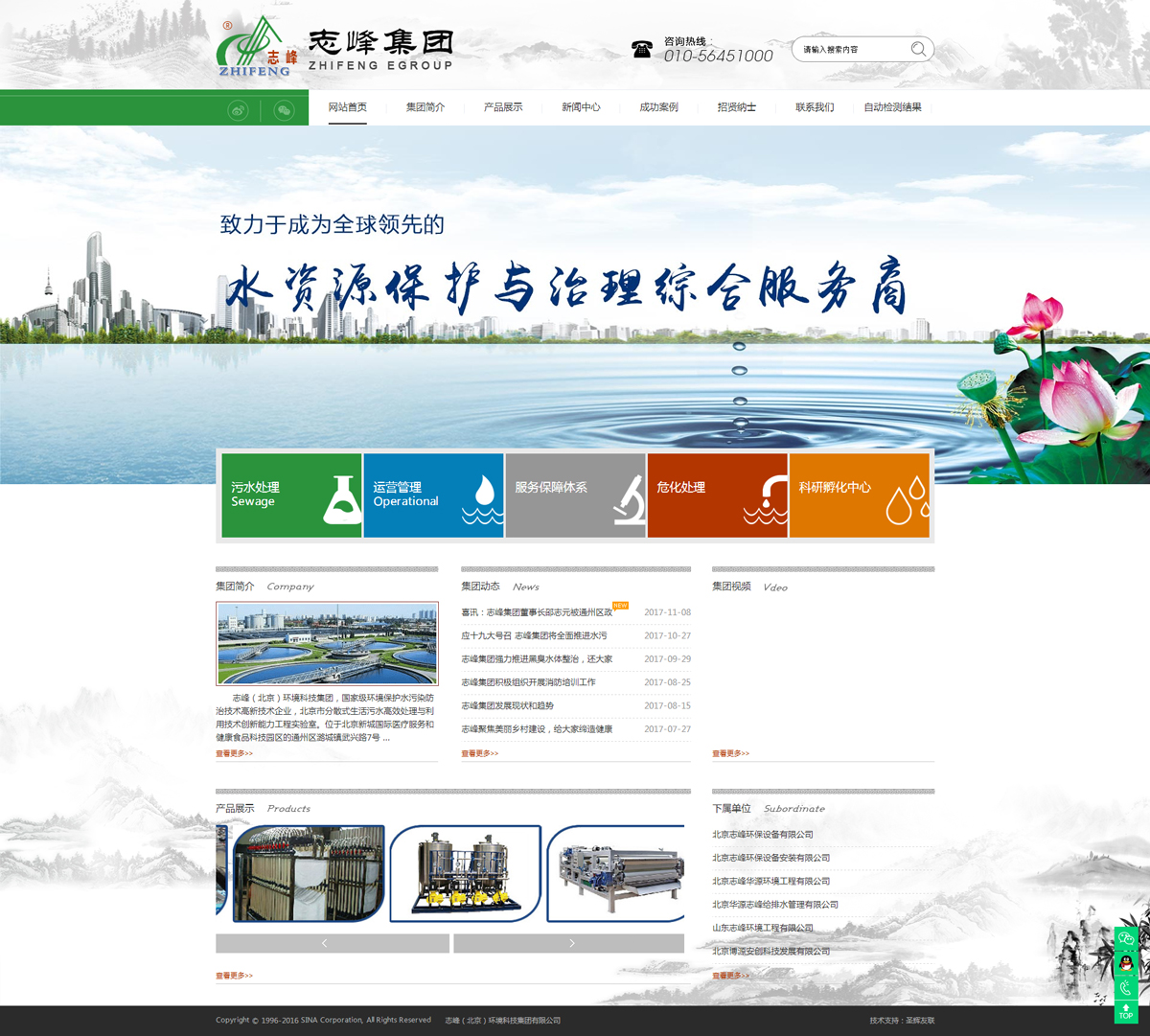Select the 联系我们 navigation item
1150x1036 pixels.
tap(815, 107)
